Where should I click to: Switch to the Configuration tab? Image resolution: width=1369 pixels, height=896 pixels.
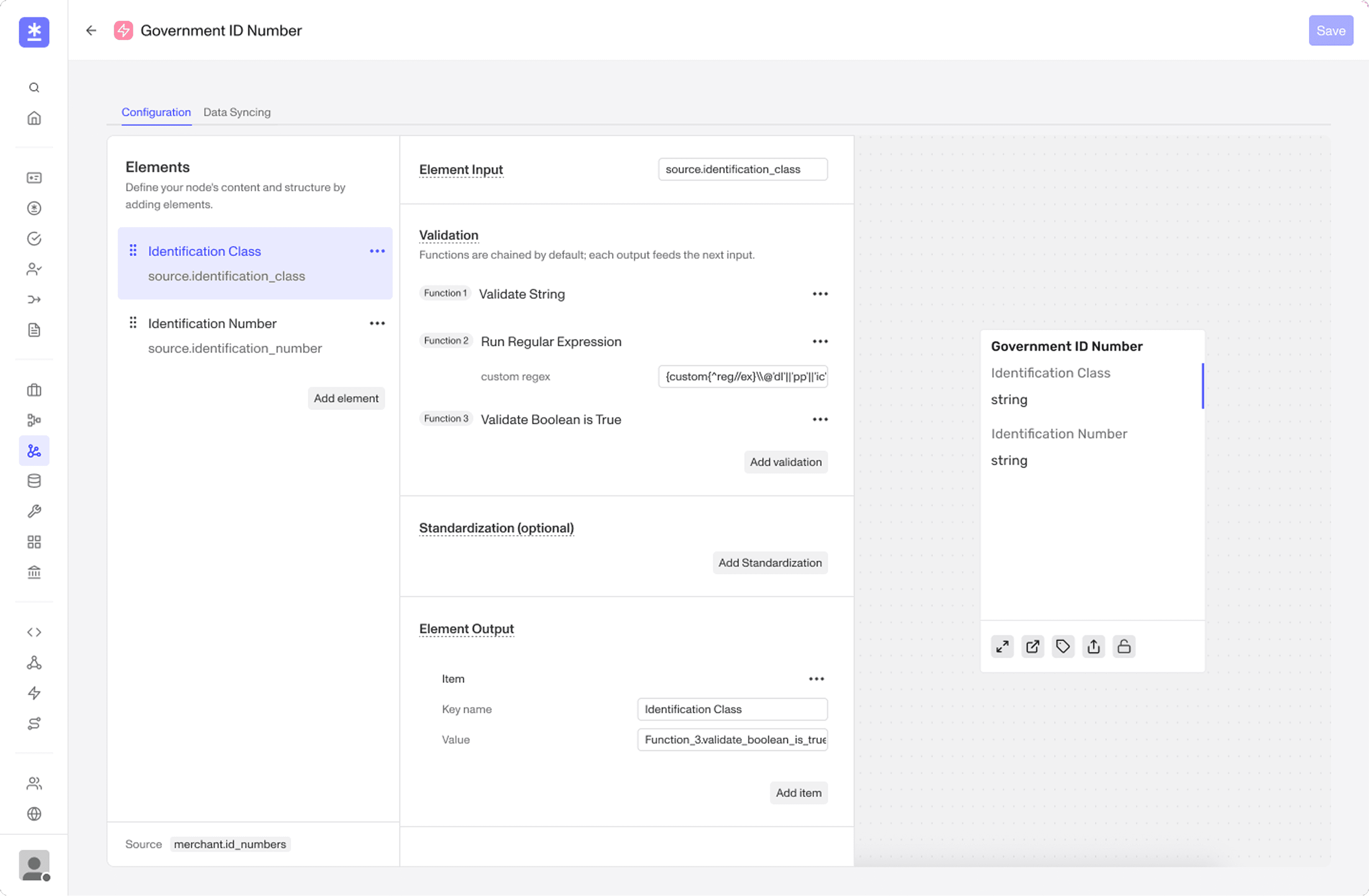[156, 112]
